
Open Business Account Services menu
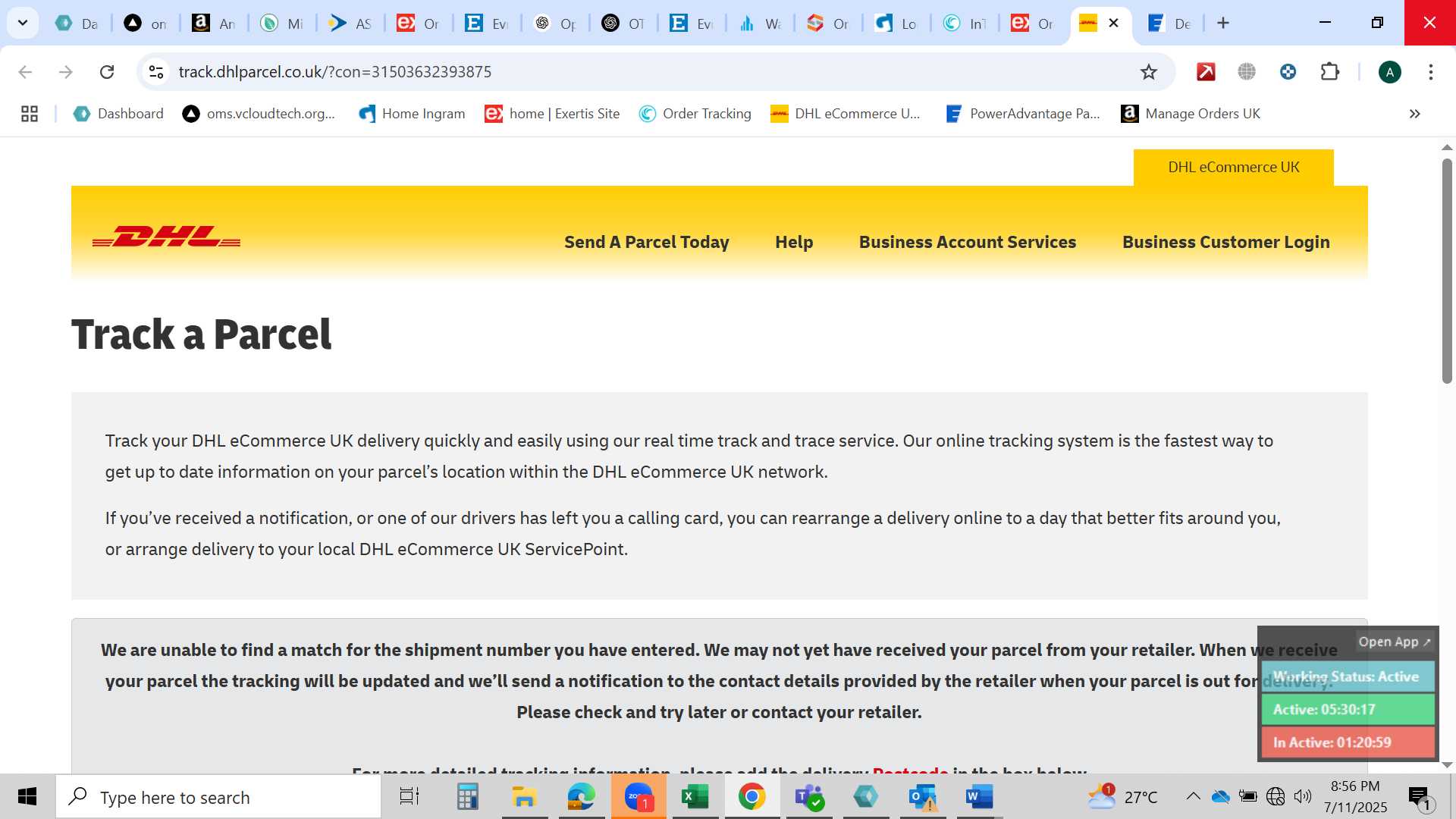click(x=968, y=242)
